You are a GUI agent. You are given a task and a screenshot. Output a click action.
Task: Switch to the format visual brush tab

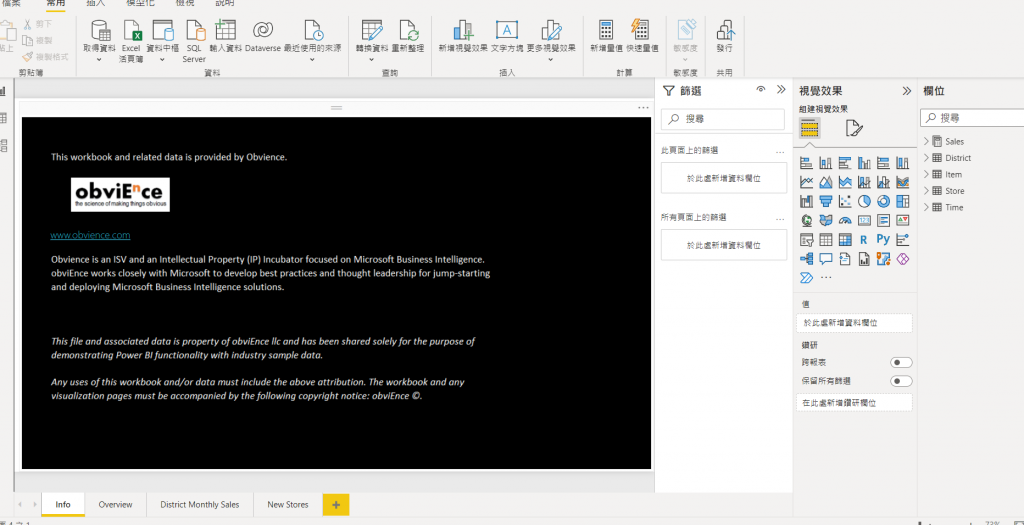click(854, 128)
